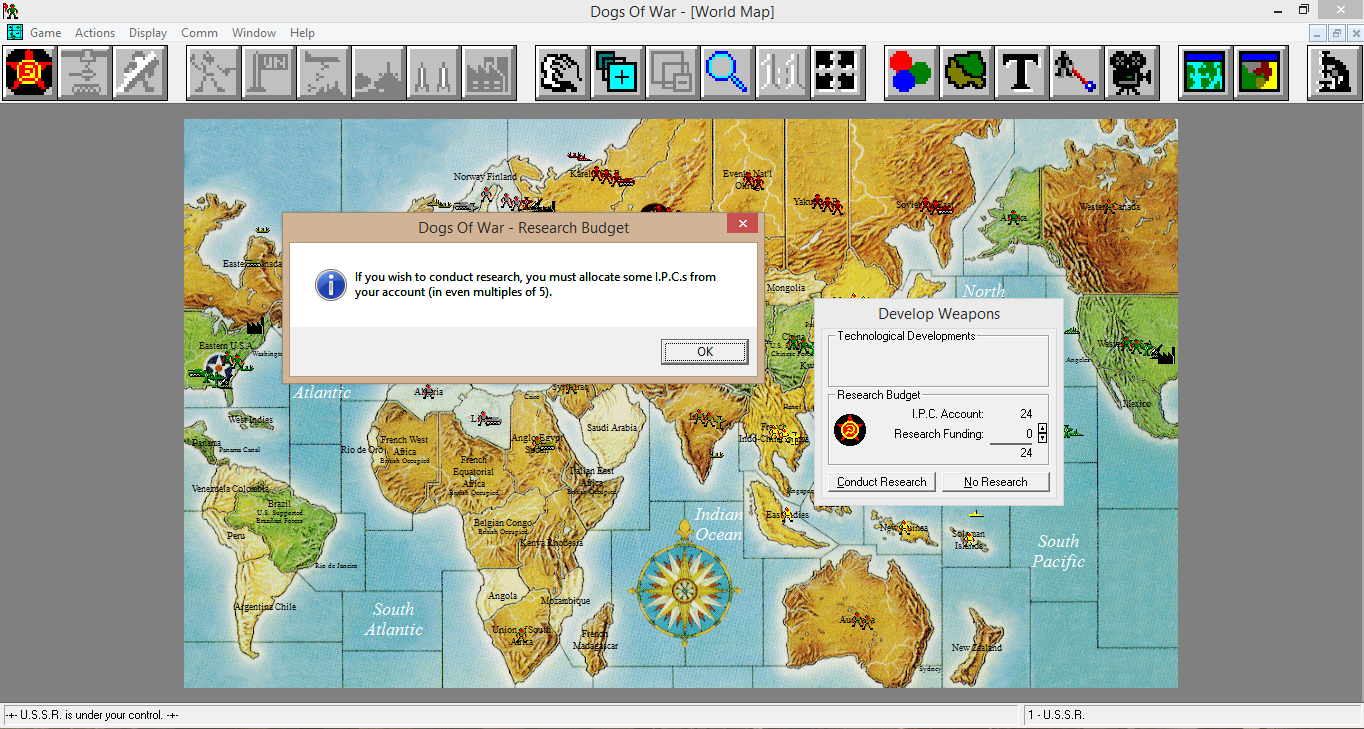Click the Mozambique label on the map
Image resolution: width=1364 pixels, height=729 pixels.
(565, 601)
